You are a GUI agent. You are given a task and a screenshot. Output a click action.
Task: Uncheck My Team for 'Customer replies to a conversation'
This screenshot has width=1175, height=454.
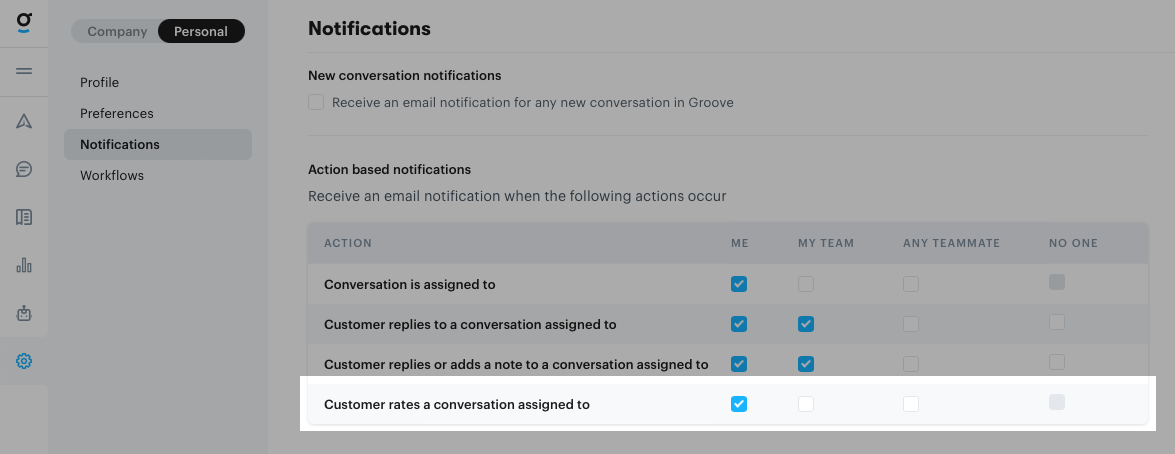[806, 324]
